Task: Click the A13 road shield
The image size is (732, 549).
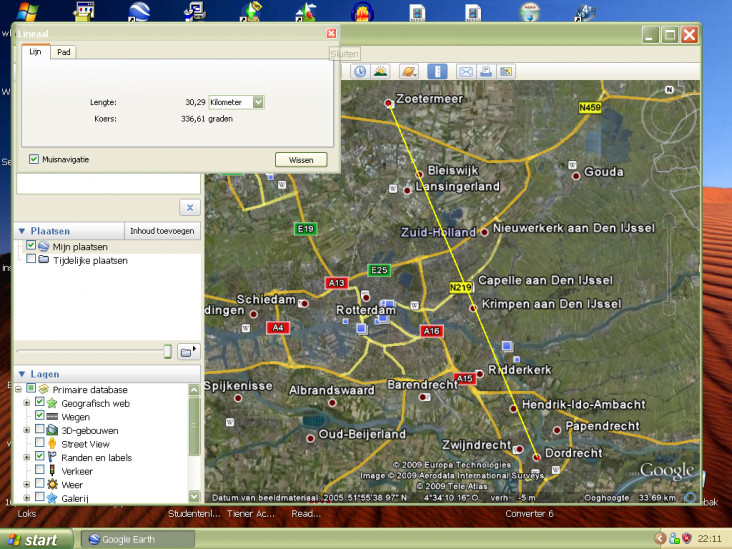Action: [x=336, y=283]
